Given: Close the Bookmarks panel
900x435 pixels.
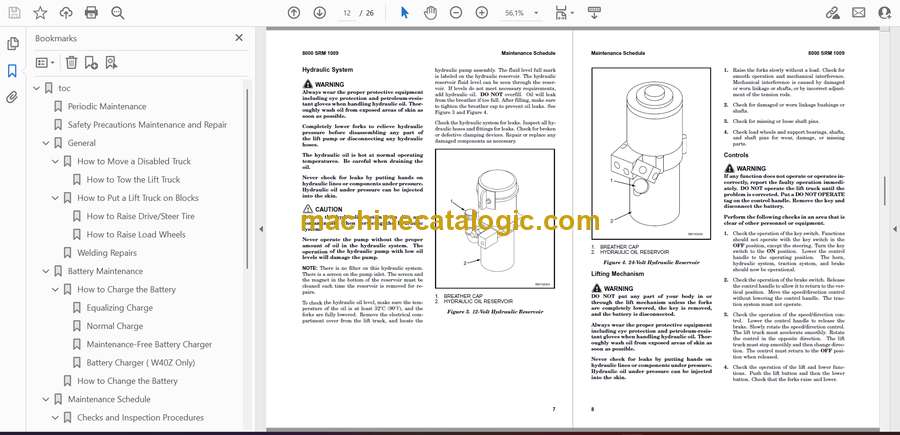Looking at the screenshot, I should coord(239,38).
